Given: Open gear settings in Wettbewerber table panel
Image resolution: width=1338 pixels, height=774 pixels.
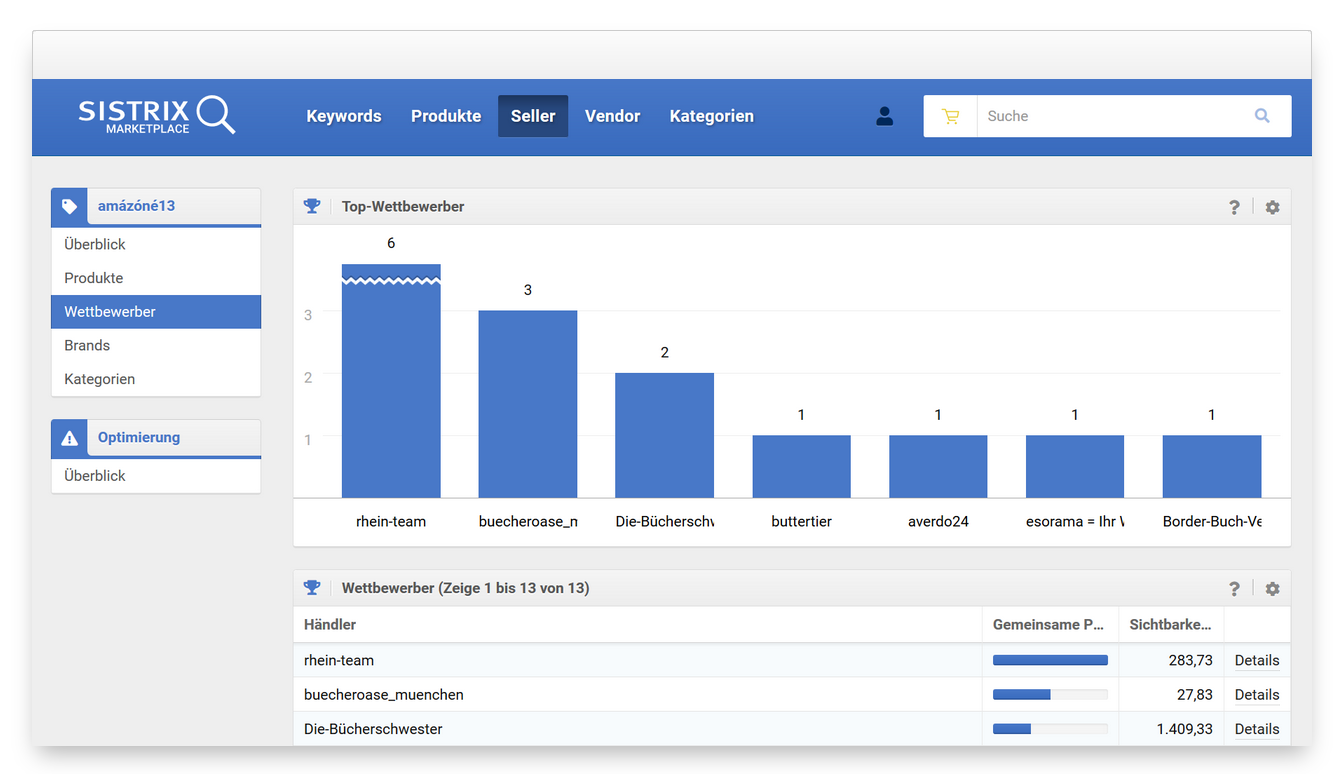Looking at the screenshot, I should (x=1272, y=589).
